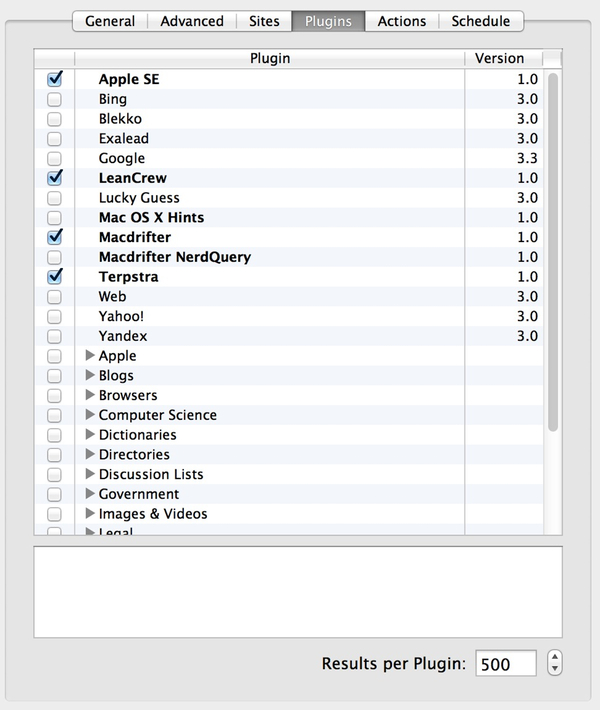Expand the Images & Videos group
This screenshot has width=600, height=710.
(90, 513)
